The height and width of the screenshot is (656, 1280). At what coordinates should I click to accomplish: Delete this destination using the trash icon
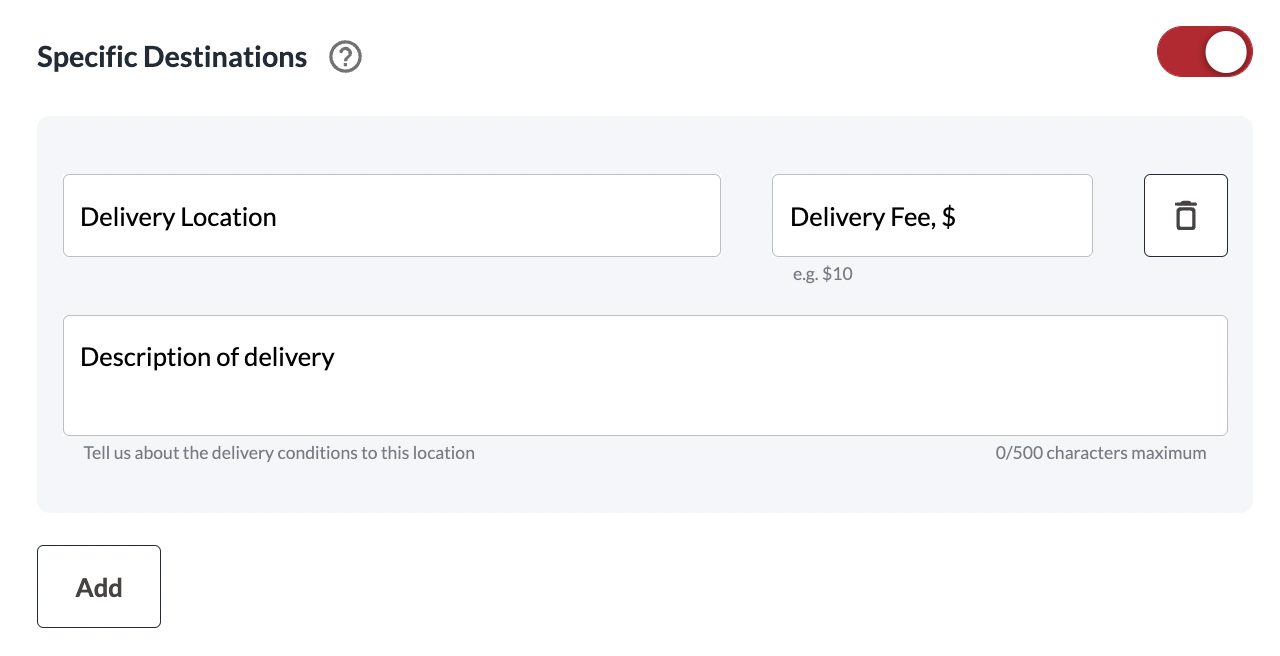1185,215
